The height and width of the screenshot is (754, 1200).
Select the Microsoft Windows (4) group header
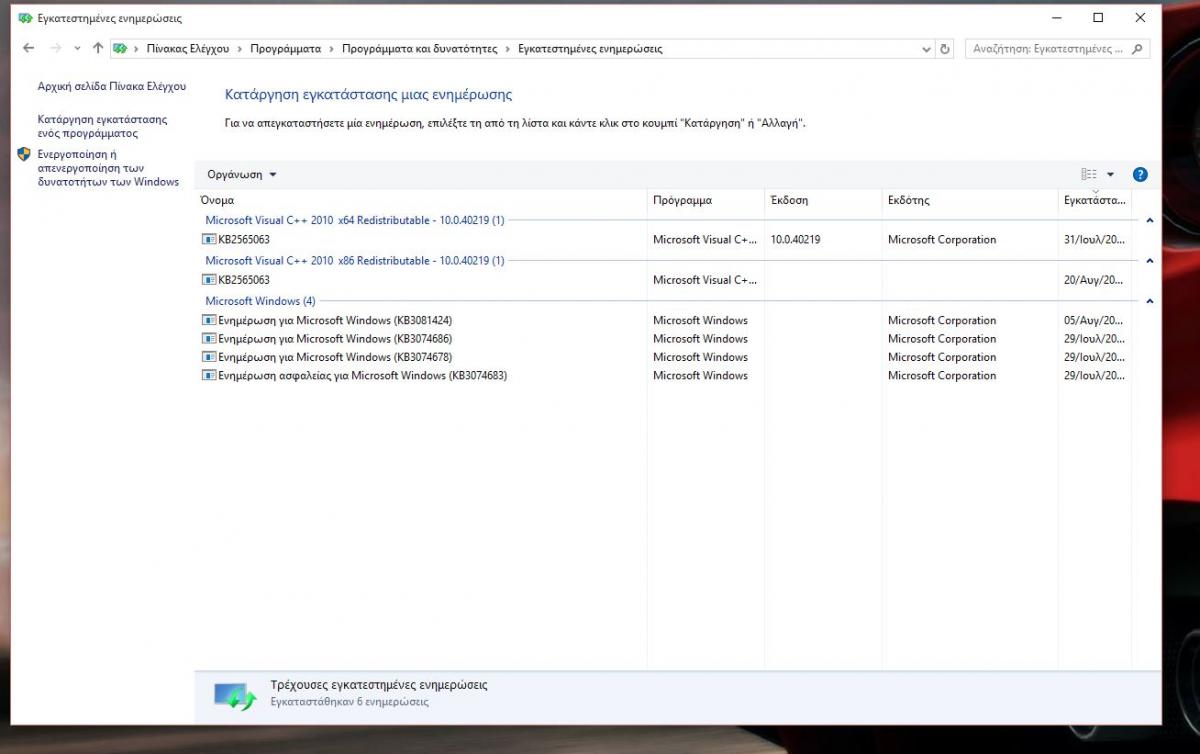[x=260, y=300]
